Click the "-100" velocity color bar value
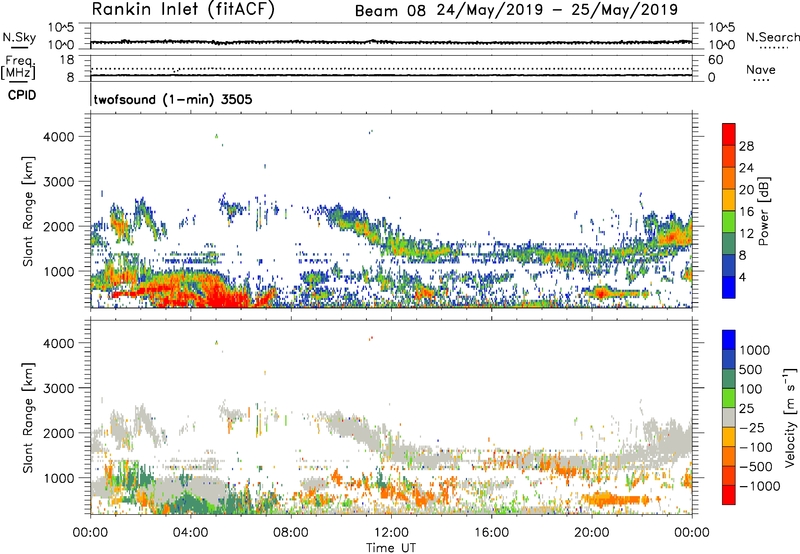The height and width of the screenshot is (554, 800). coord(756,447)
